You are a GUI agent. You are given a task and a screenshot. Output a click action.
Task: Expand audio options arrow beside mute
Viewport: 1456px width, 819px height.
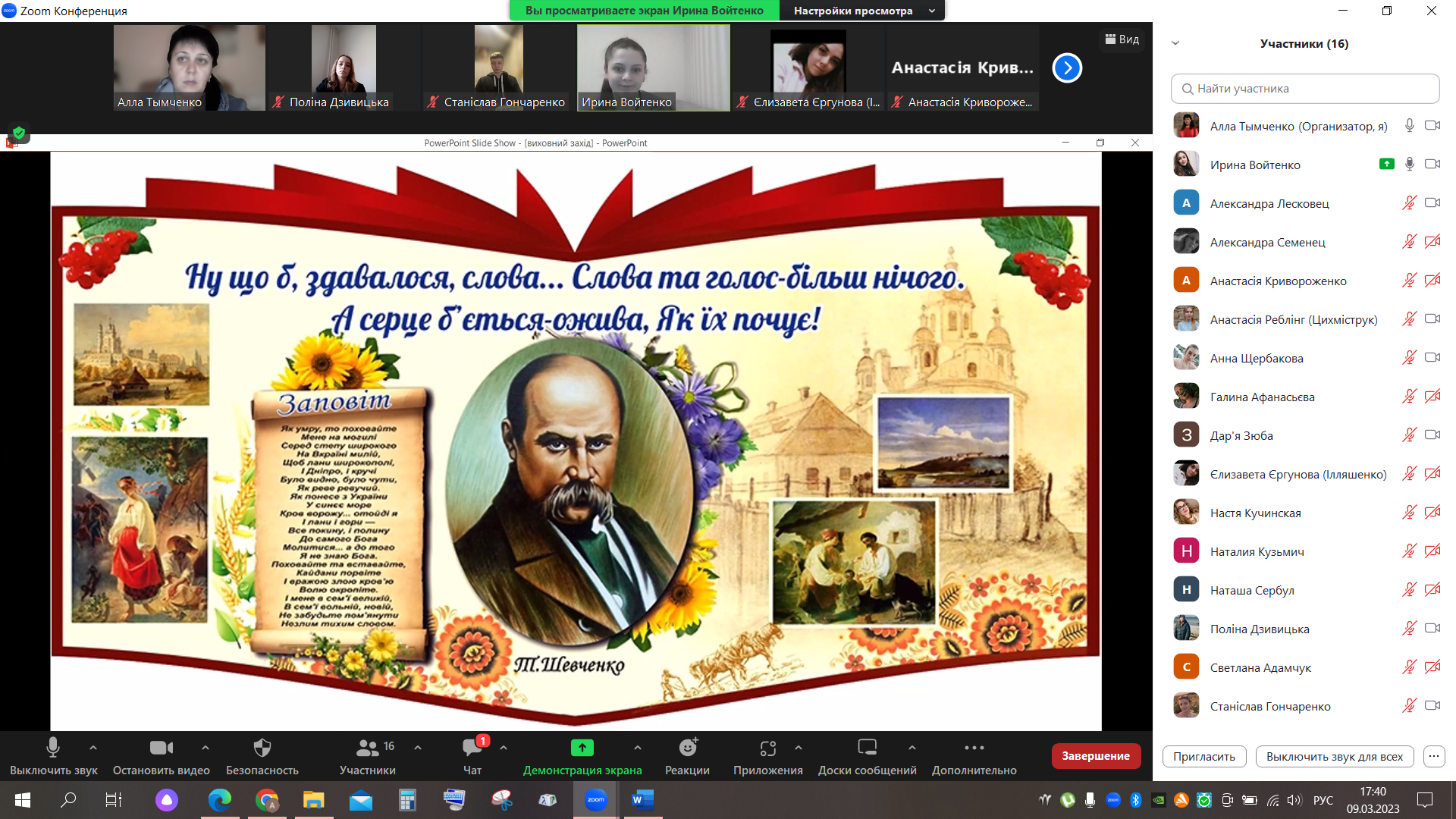click(93, 748)
